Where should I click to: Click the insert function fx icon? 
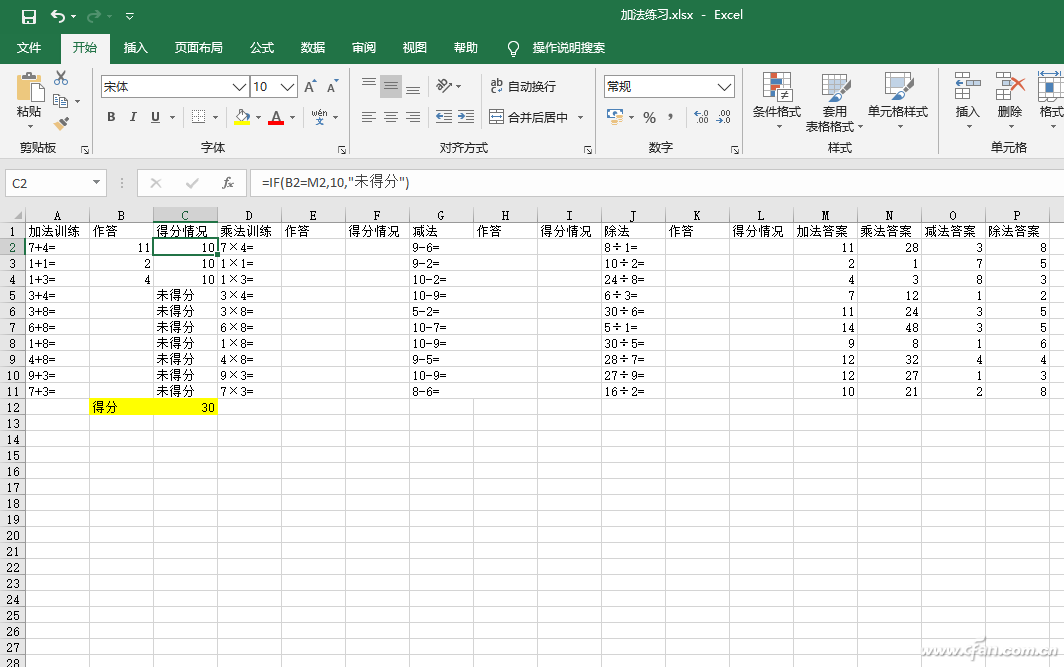(228, 183)
